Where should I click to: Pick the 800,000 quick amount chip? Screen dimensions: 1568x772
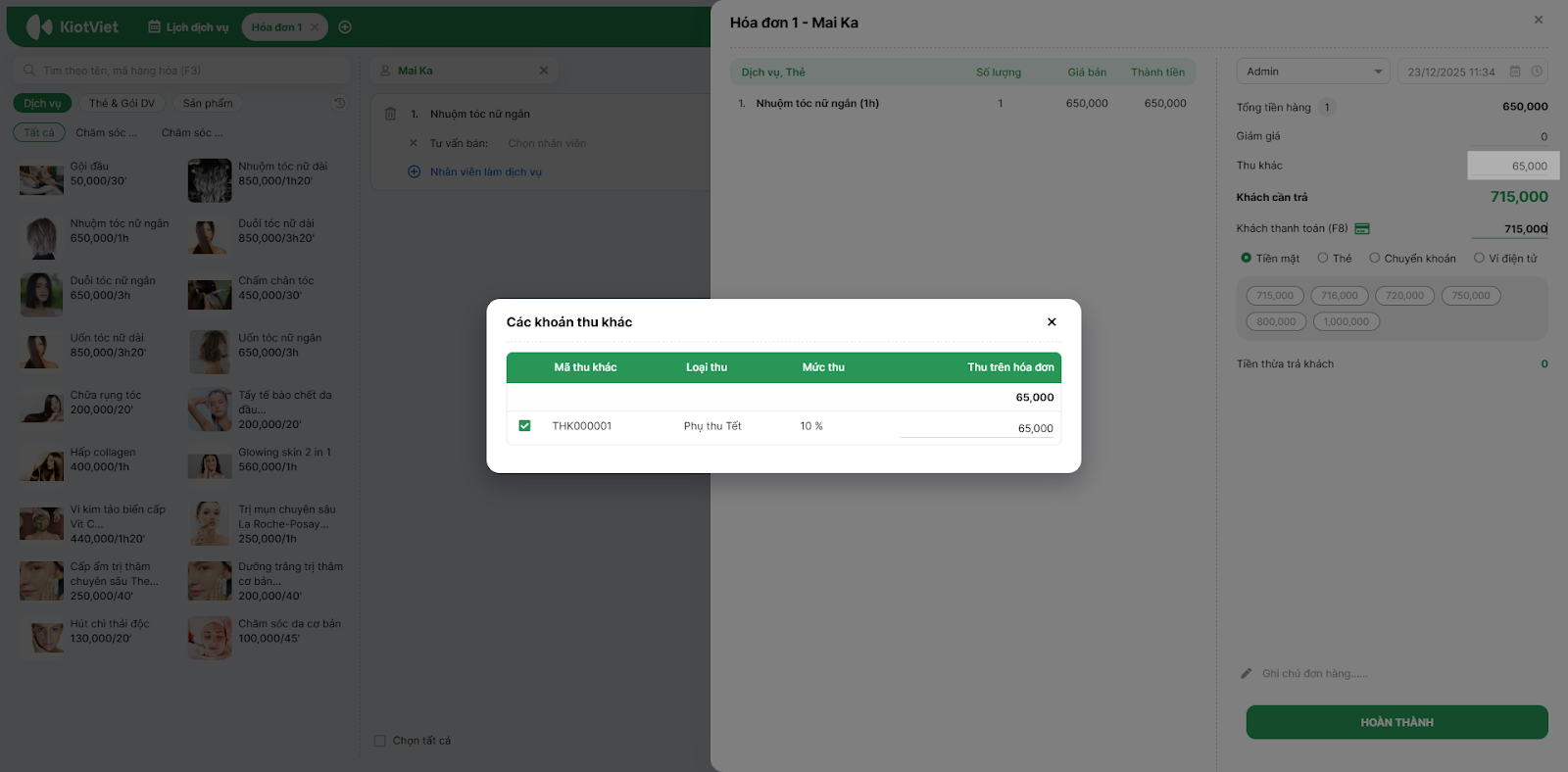click(1276, 321)
